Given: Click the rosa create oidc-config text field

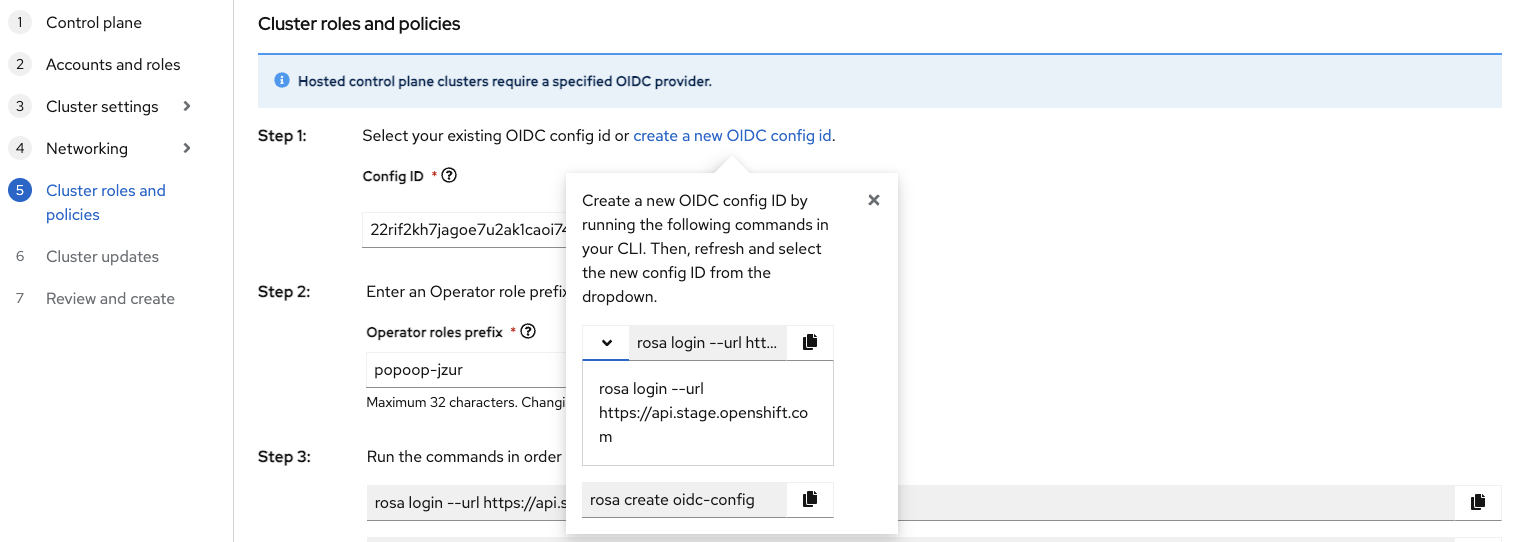Looking at the screenshot, I should pyautogui.click(x=684, y=499).
